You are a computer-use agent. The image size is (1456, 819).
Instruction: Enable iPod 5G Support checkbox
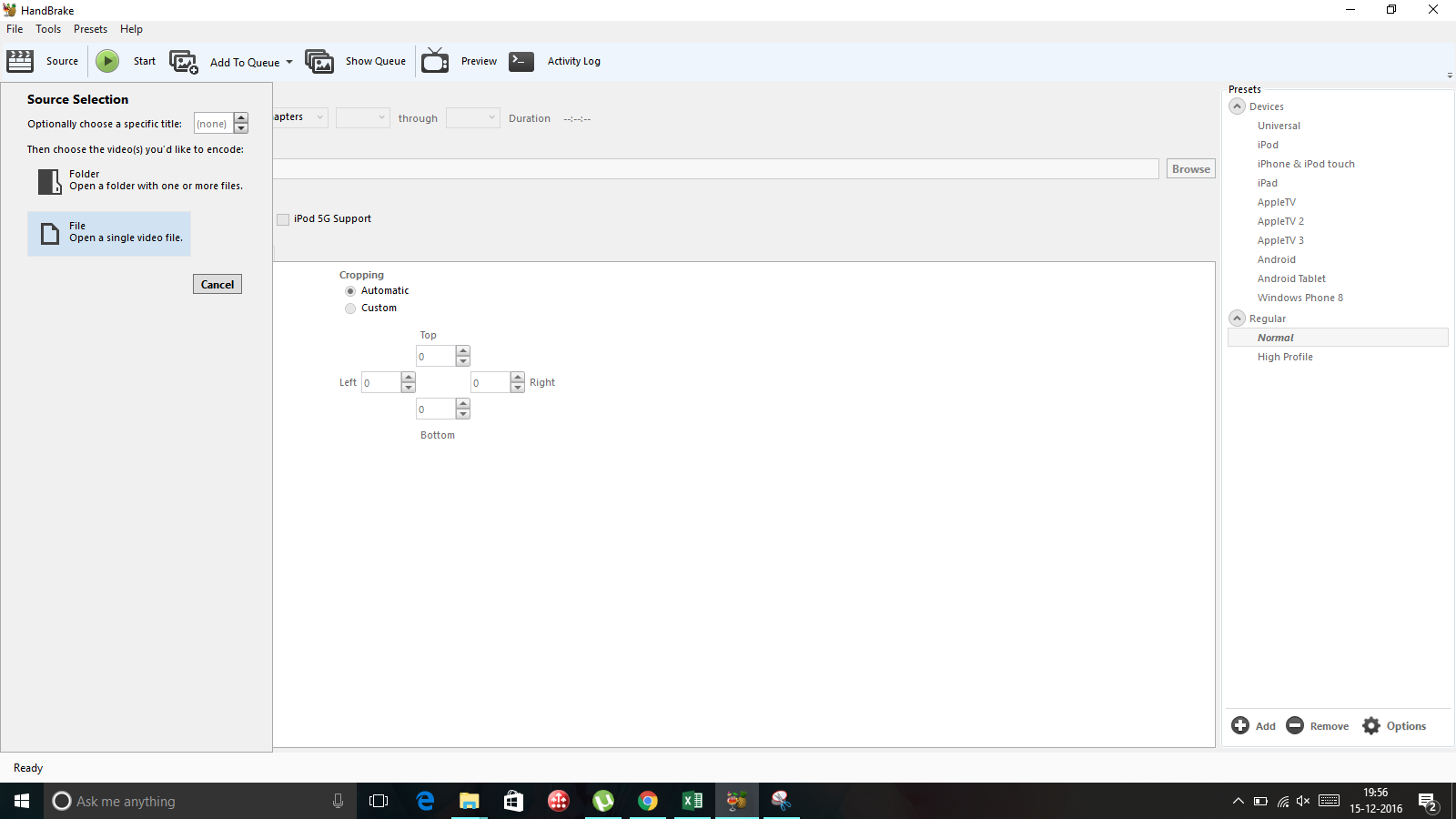(x=283, y=219)
